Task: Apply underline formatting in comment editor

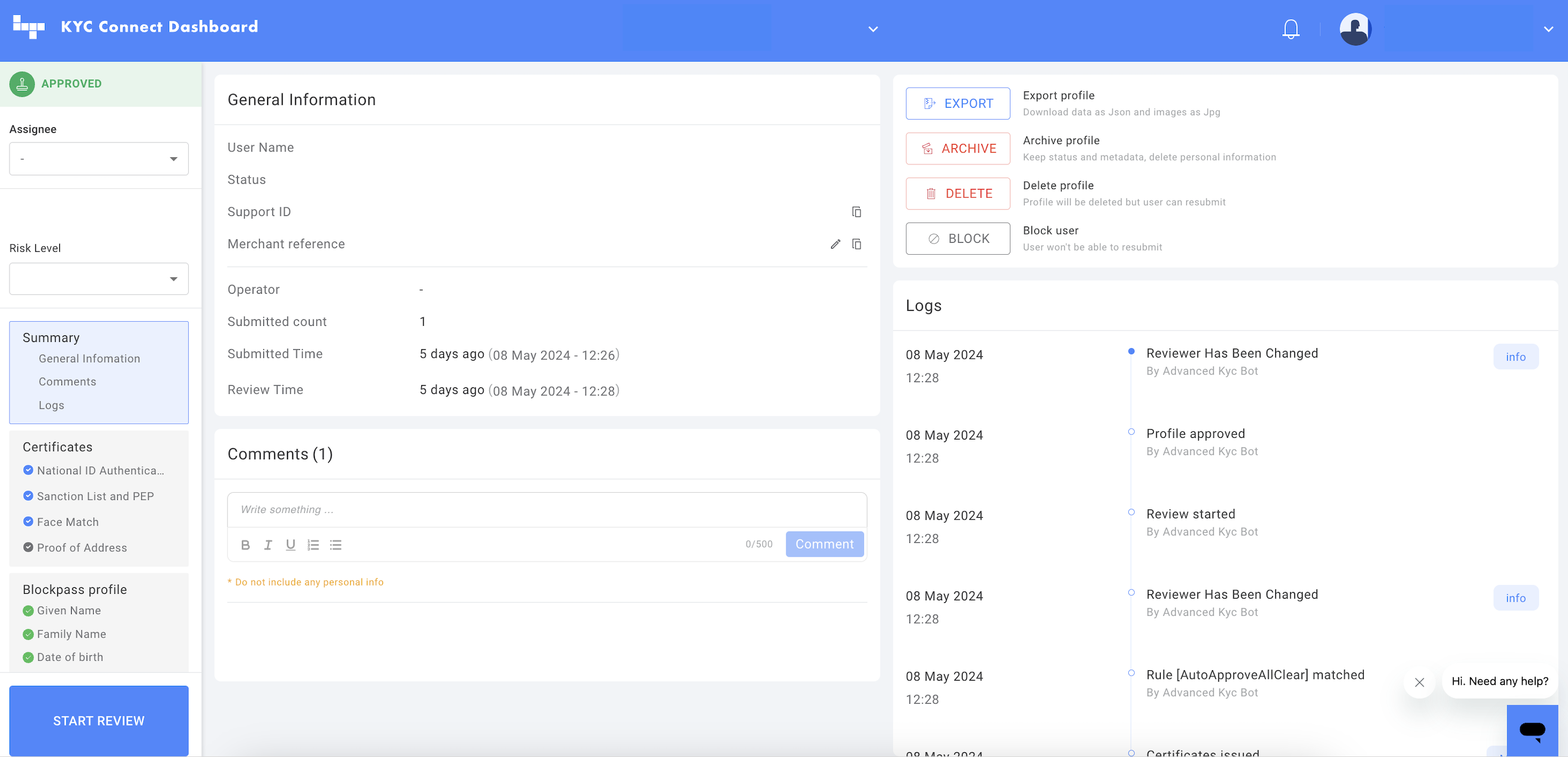Action: click(290, 545)
